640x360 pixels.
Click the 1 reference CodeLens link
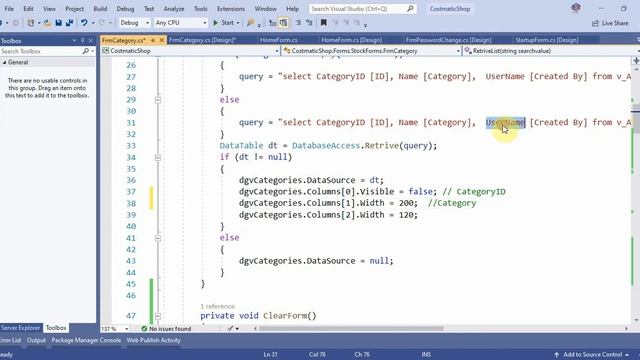click(x=218, y=306)
